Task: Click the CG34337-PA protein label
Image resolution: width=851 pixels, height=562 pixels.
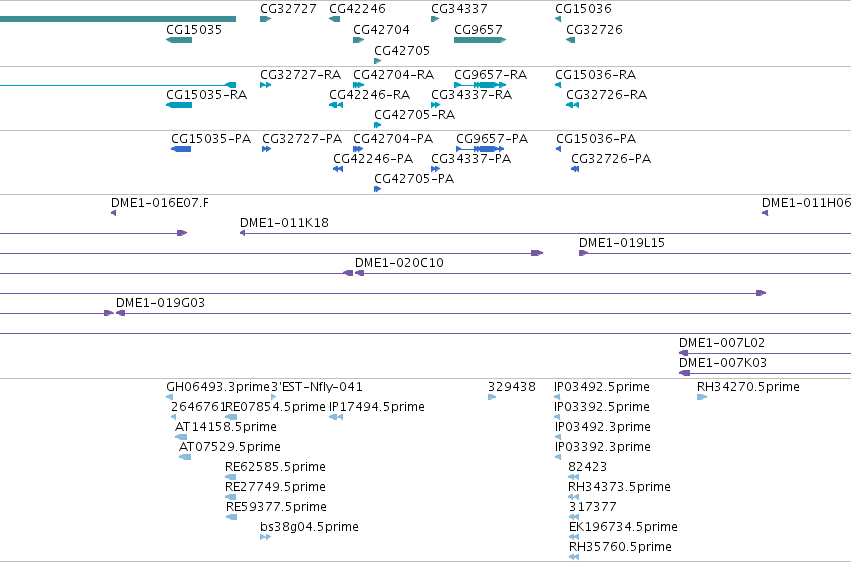Action: 471,159
